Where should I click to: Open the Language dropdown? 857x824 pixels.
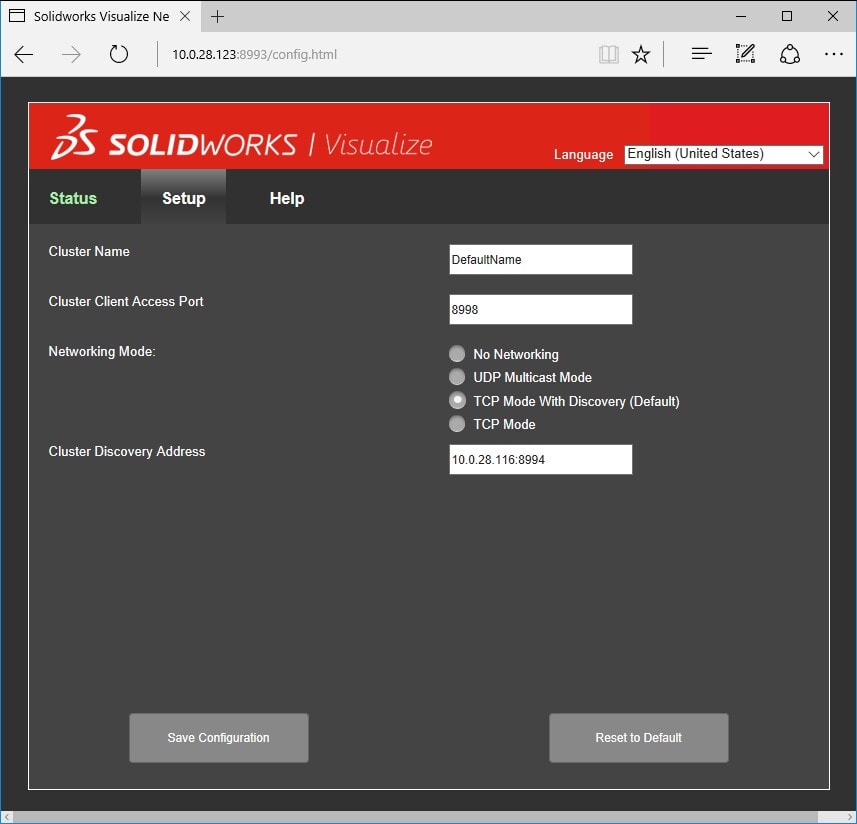pyautogui.click(x=724, y=154)
